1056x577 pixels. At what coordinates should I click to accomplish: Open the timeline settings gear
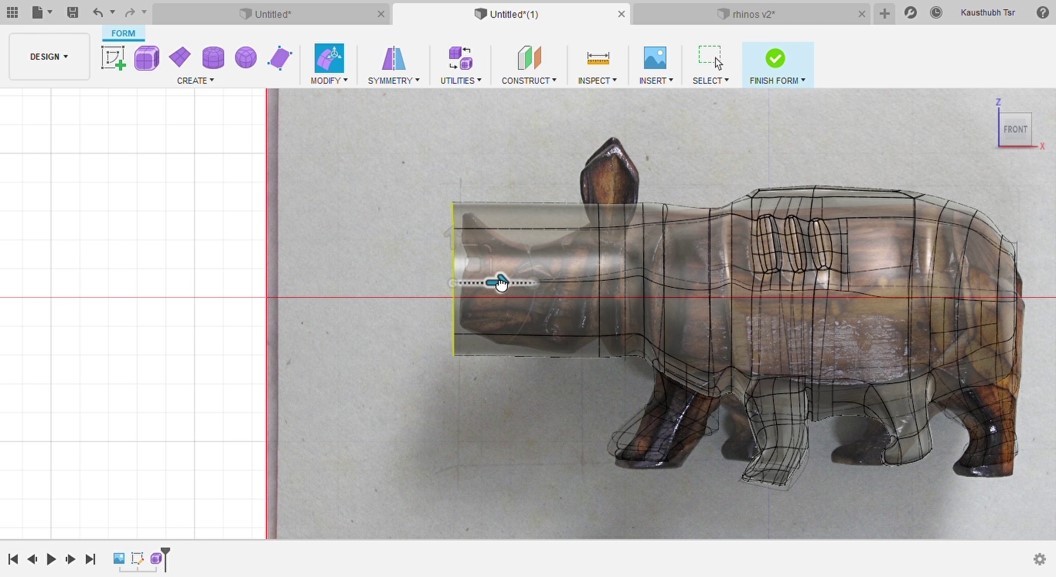click(x=1039, y=559)
